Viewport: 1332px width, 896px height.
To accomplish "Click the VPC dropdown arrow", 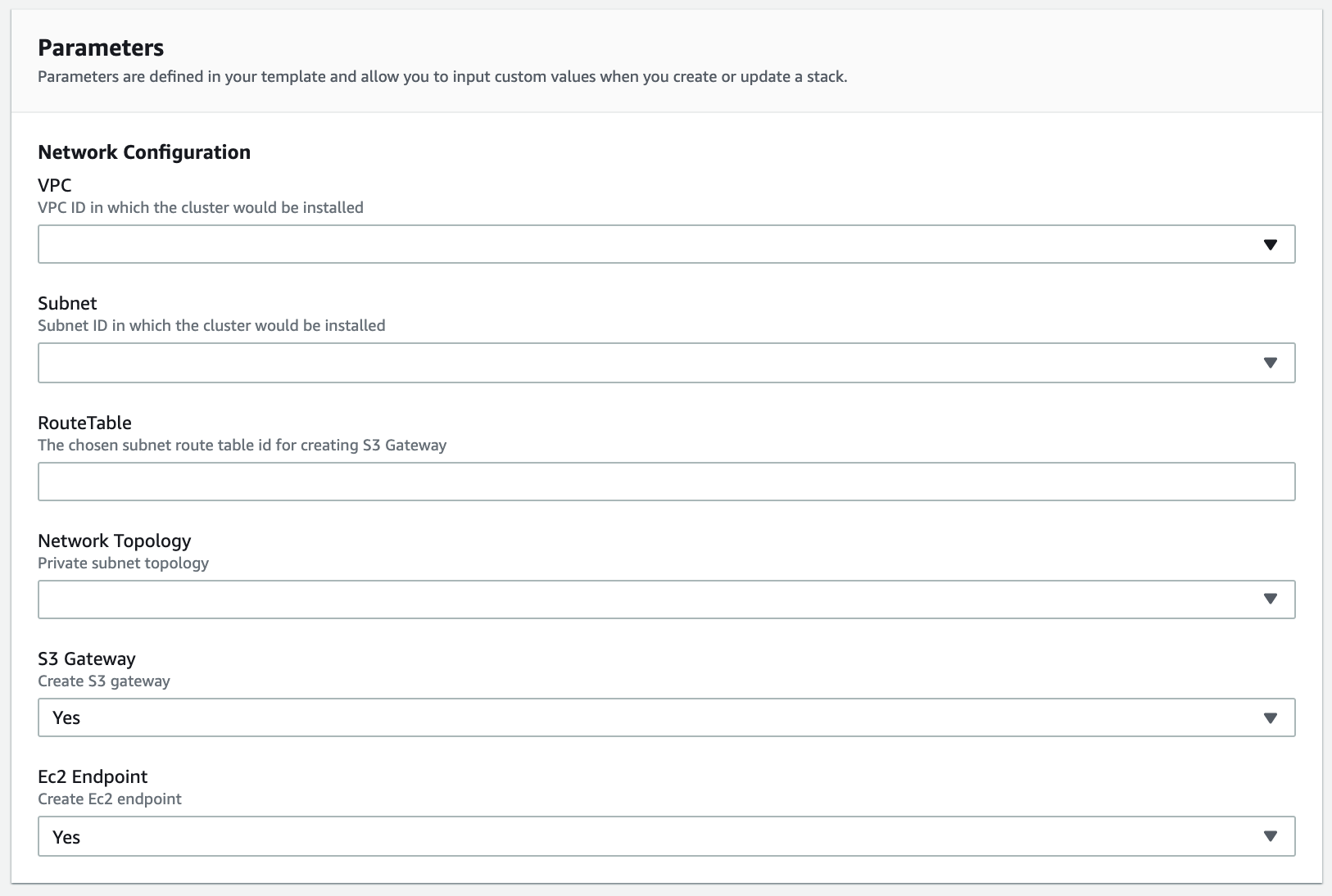I will click(1270, 245).
